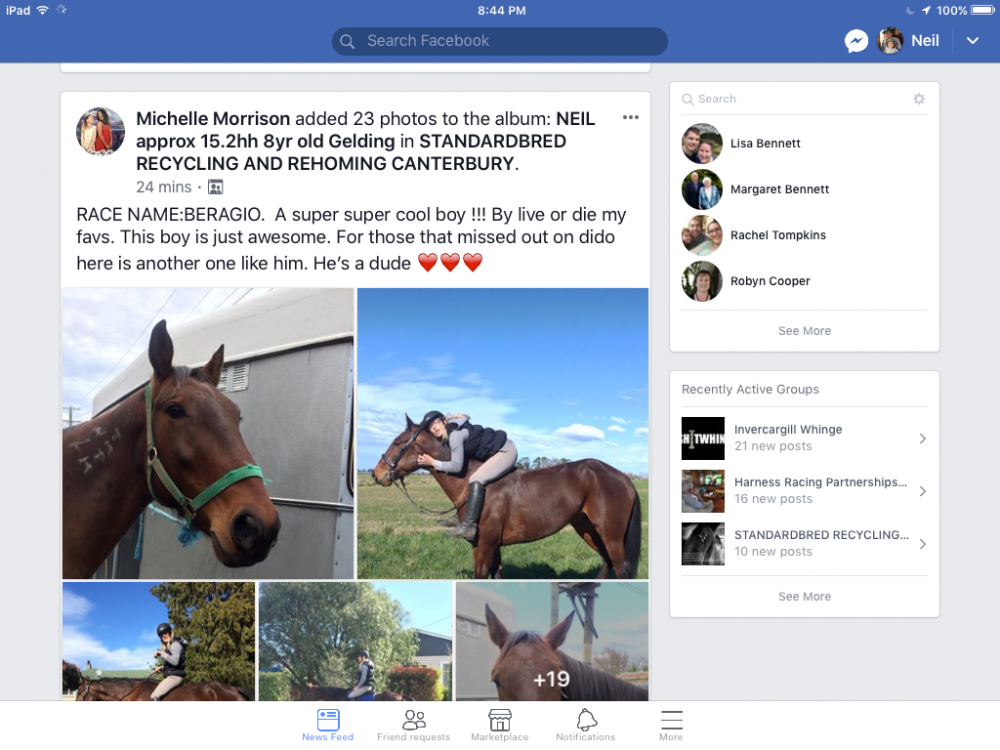This screenshot has height=750, width=1000.
Task: Click See More under Recently Active Groups
Action: point(804,597)
